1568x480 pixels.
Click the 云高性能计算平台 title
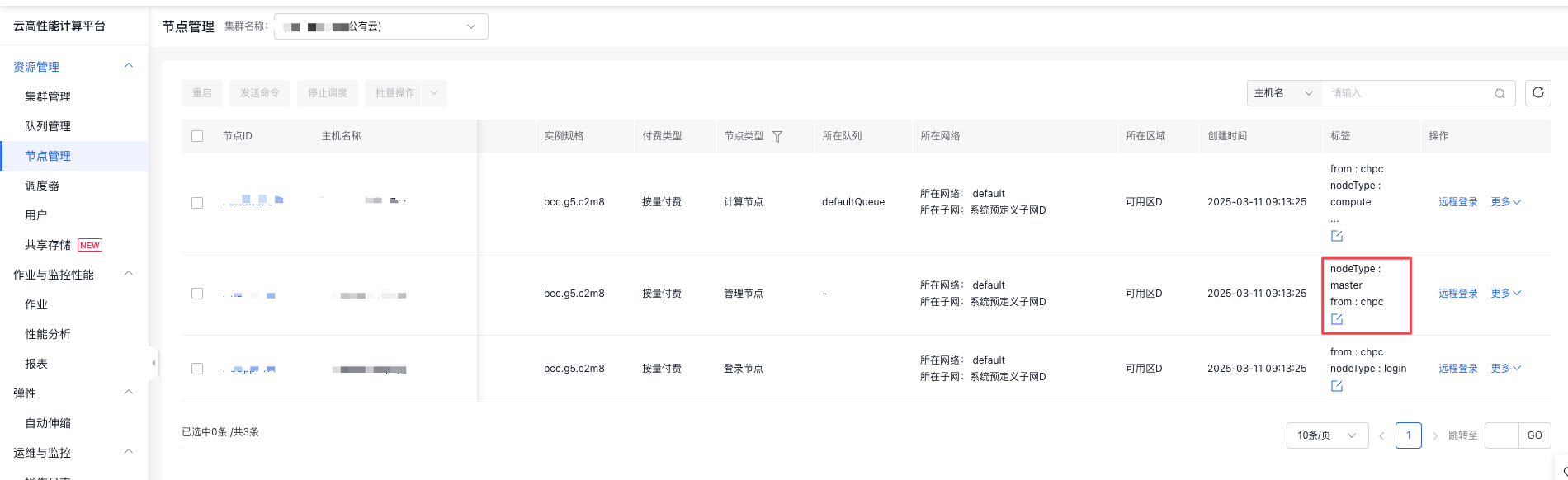tap(59, 26)
